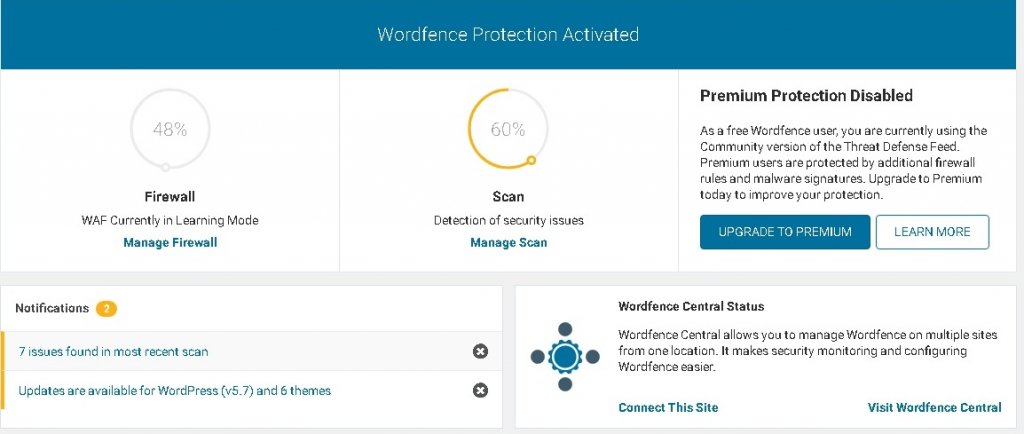Open the 7 issues found notification
Screen dimensions: 1024x434
pos(114,351)
